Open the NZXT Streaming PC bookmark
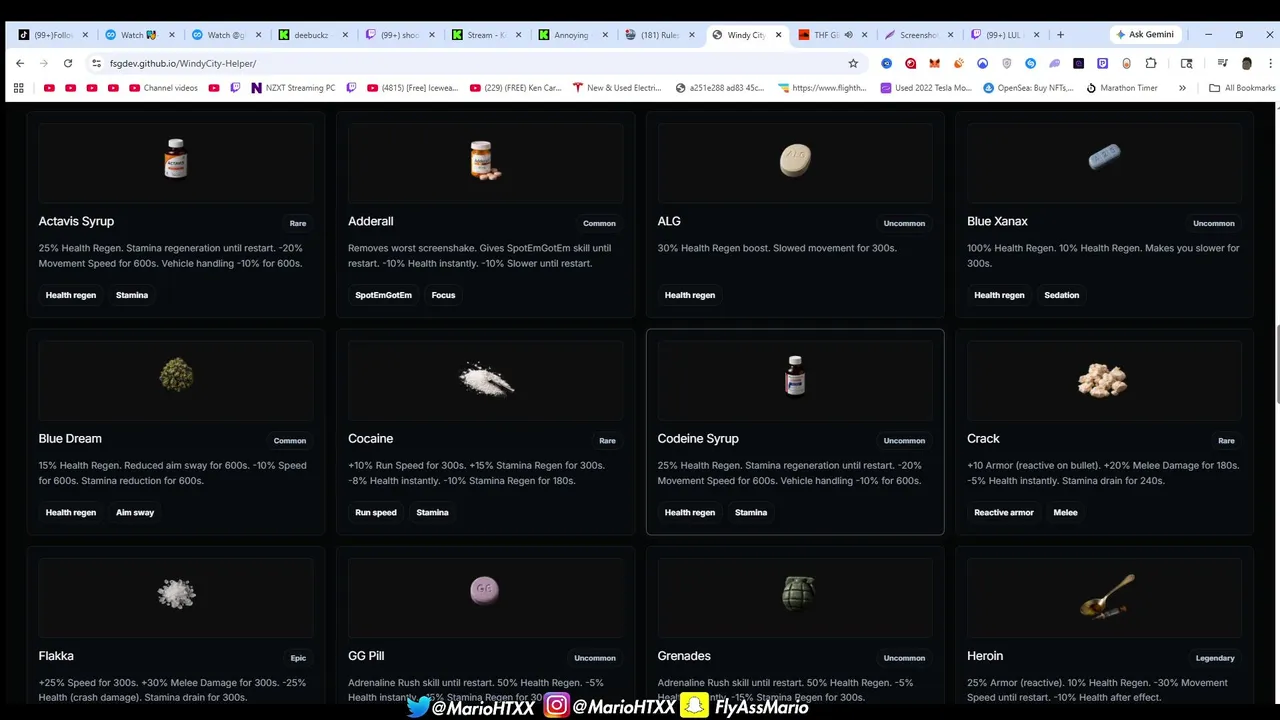1280x720 pixels. point(293,88)
